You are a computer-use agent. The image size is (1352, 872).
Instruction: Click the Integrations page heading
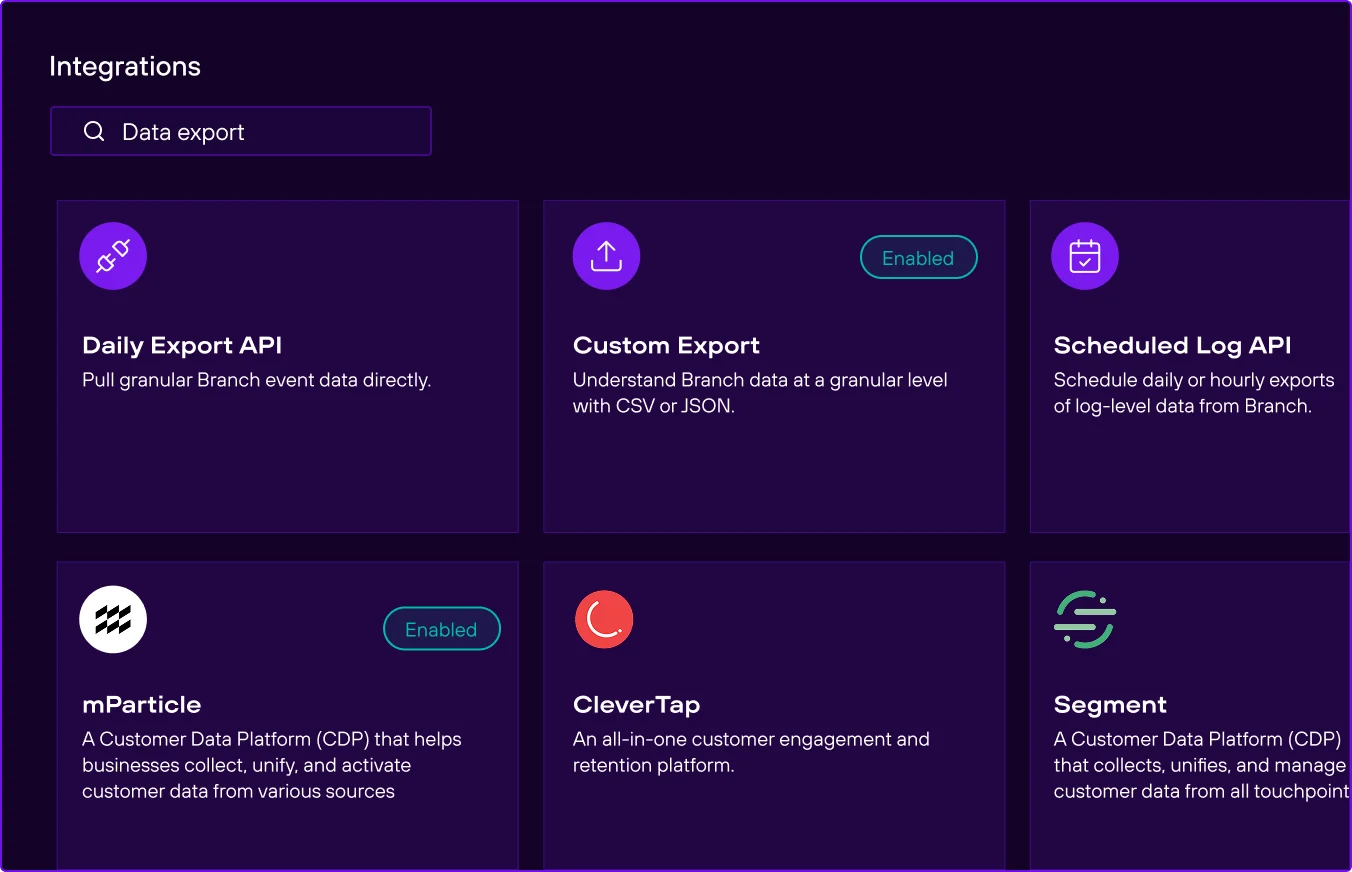[x=124, y=66]
